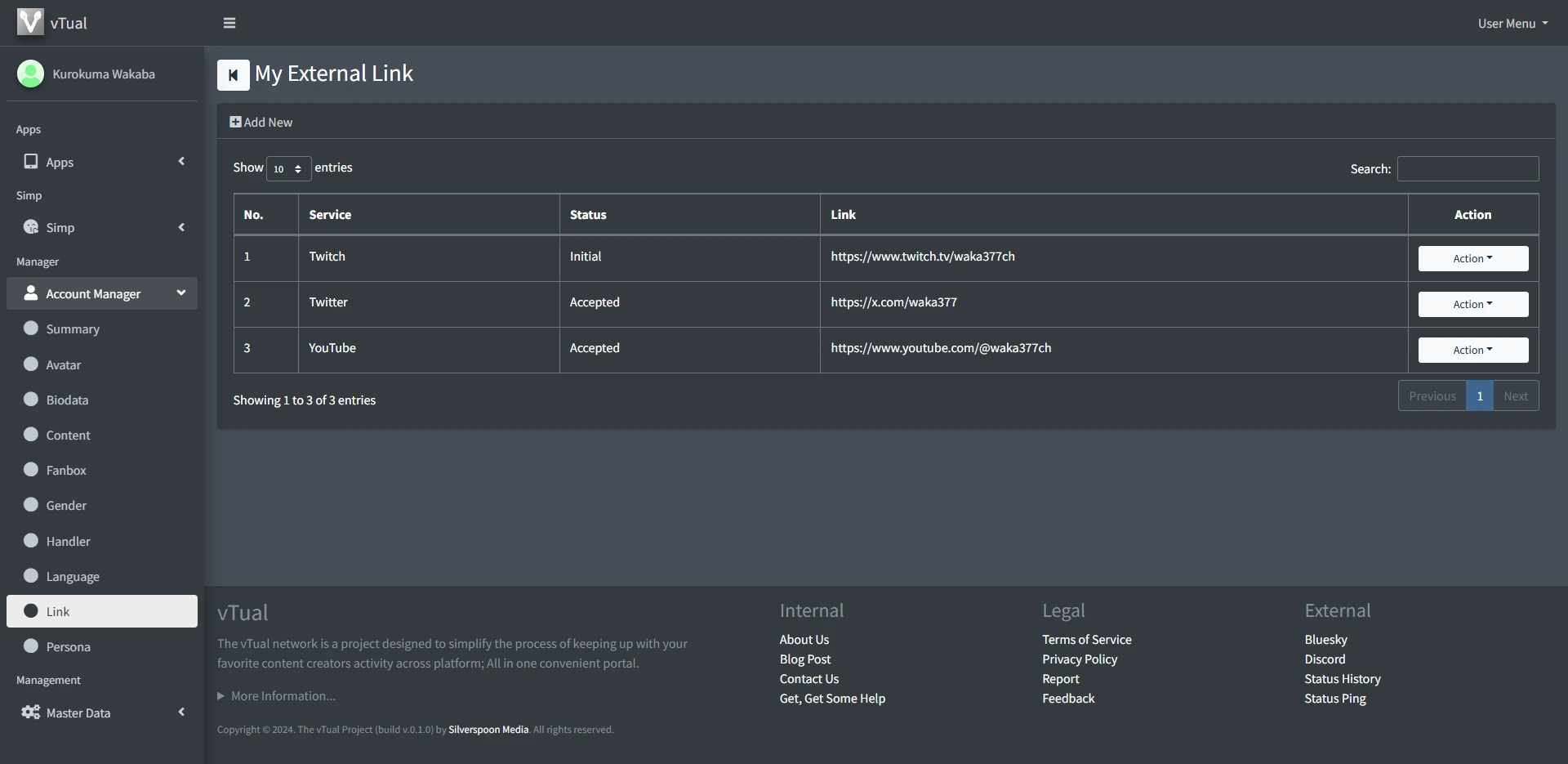Click the Simp sidebar icon
Viewport: 1568px width, 764px height.
[x=31, y=227]
